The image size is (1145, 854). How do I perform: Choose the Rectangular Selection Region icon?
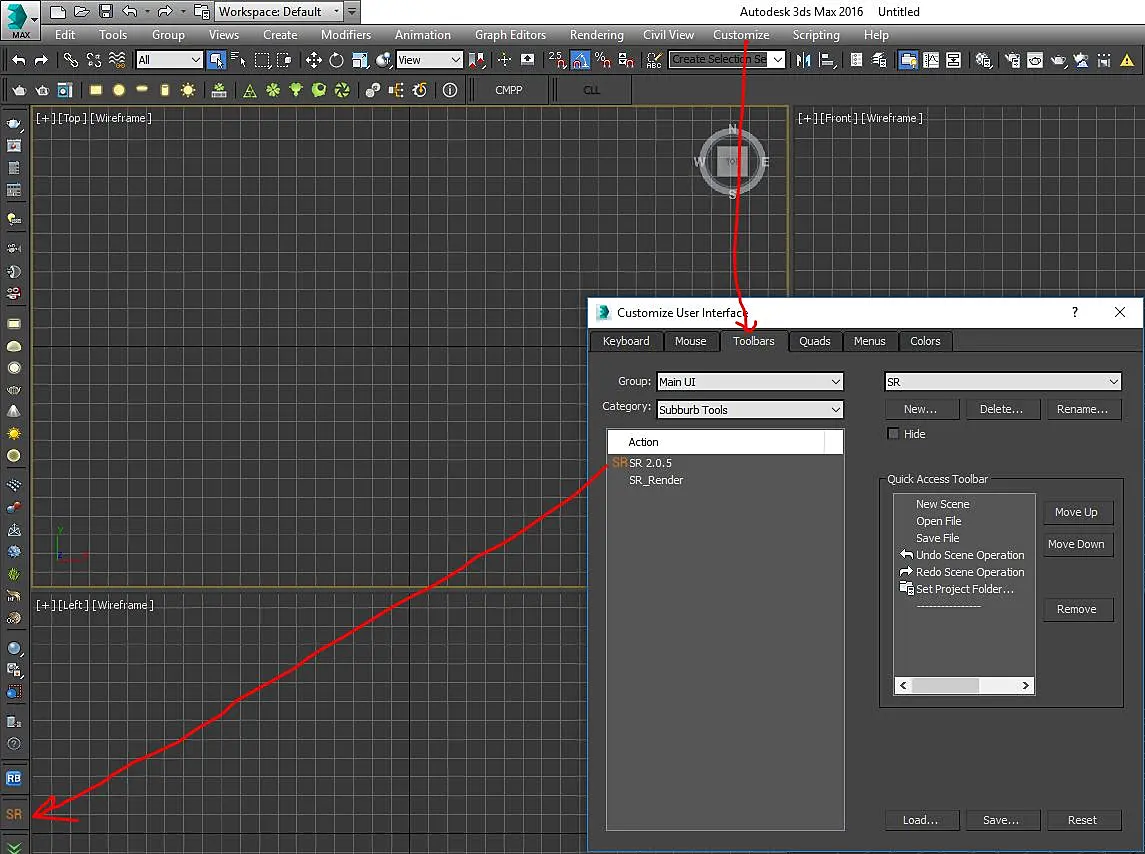[261, 60]
